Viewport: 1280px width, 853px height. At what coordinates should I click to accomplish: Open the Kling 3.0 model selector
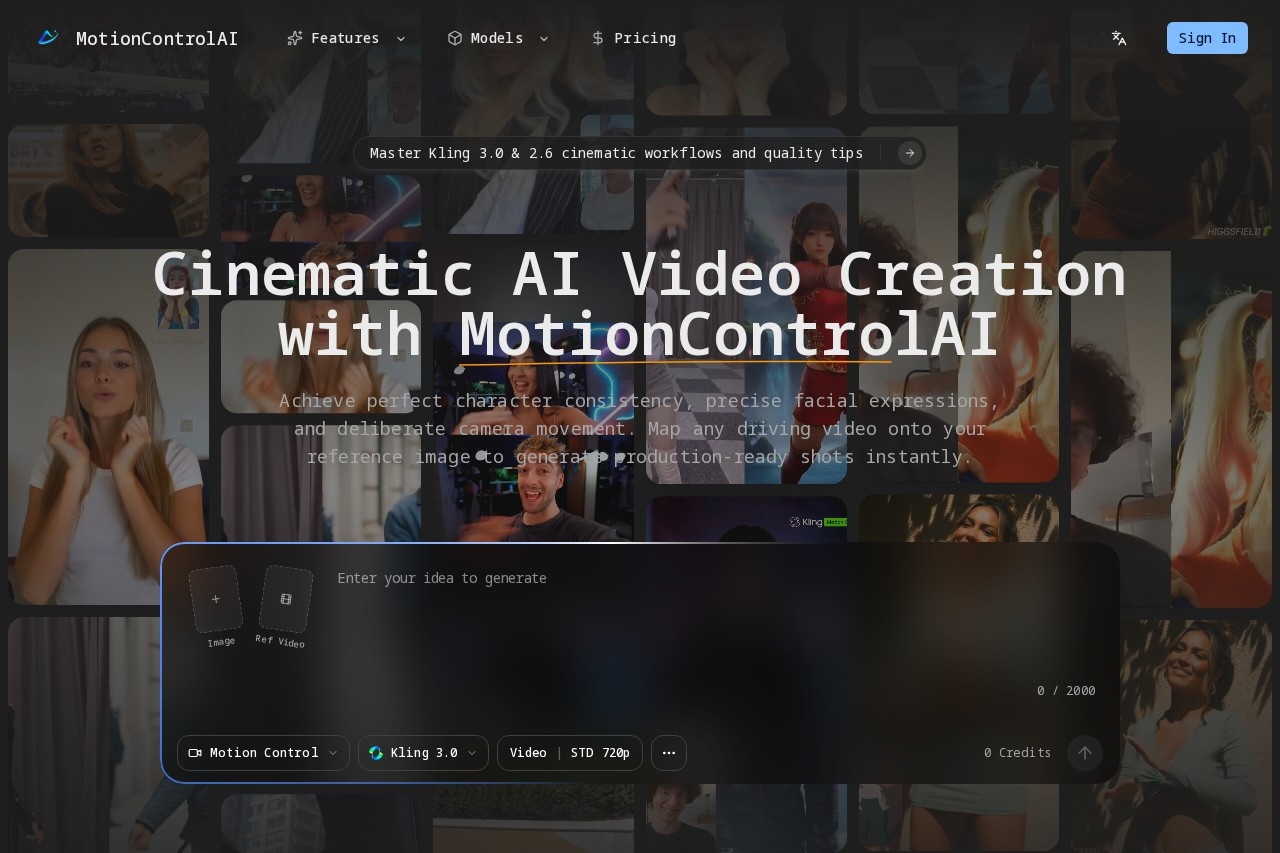point(423,753)
